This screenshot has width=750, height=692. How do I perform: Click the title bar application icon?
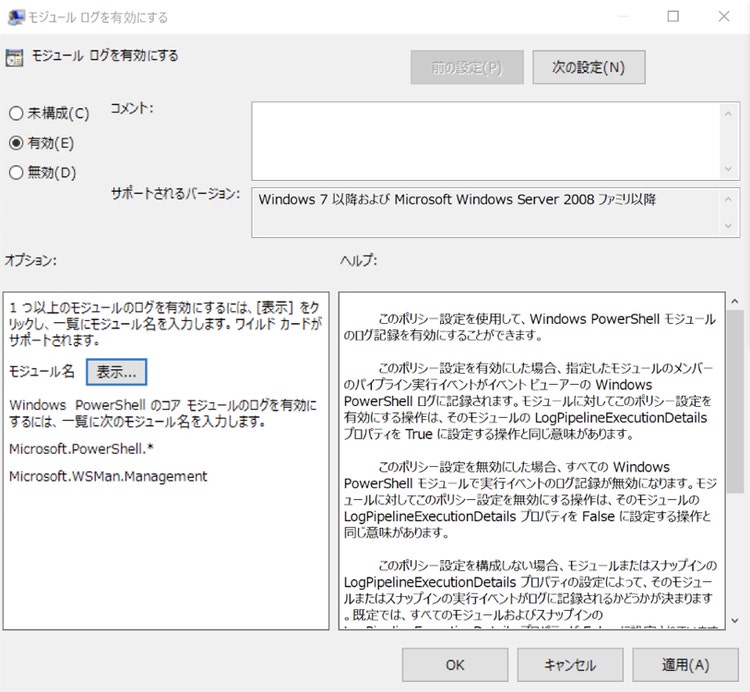pyautogui.click(x=16, y=17)
